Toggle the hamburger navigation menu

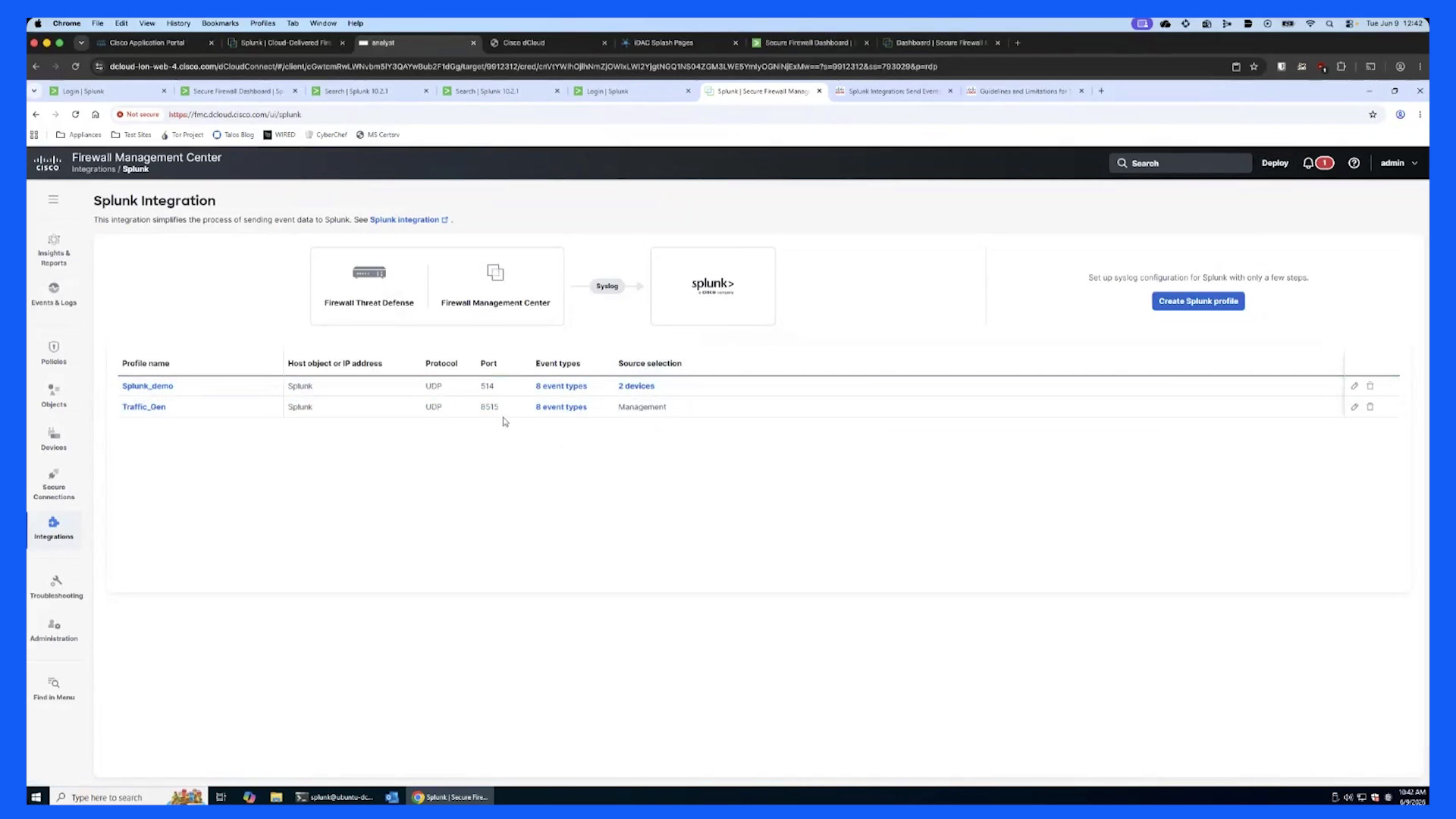pos(53,199)
